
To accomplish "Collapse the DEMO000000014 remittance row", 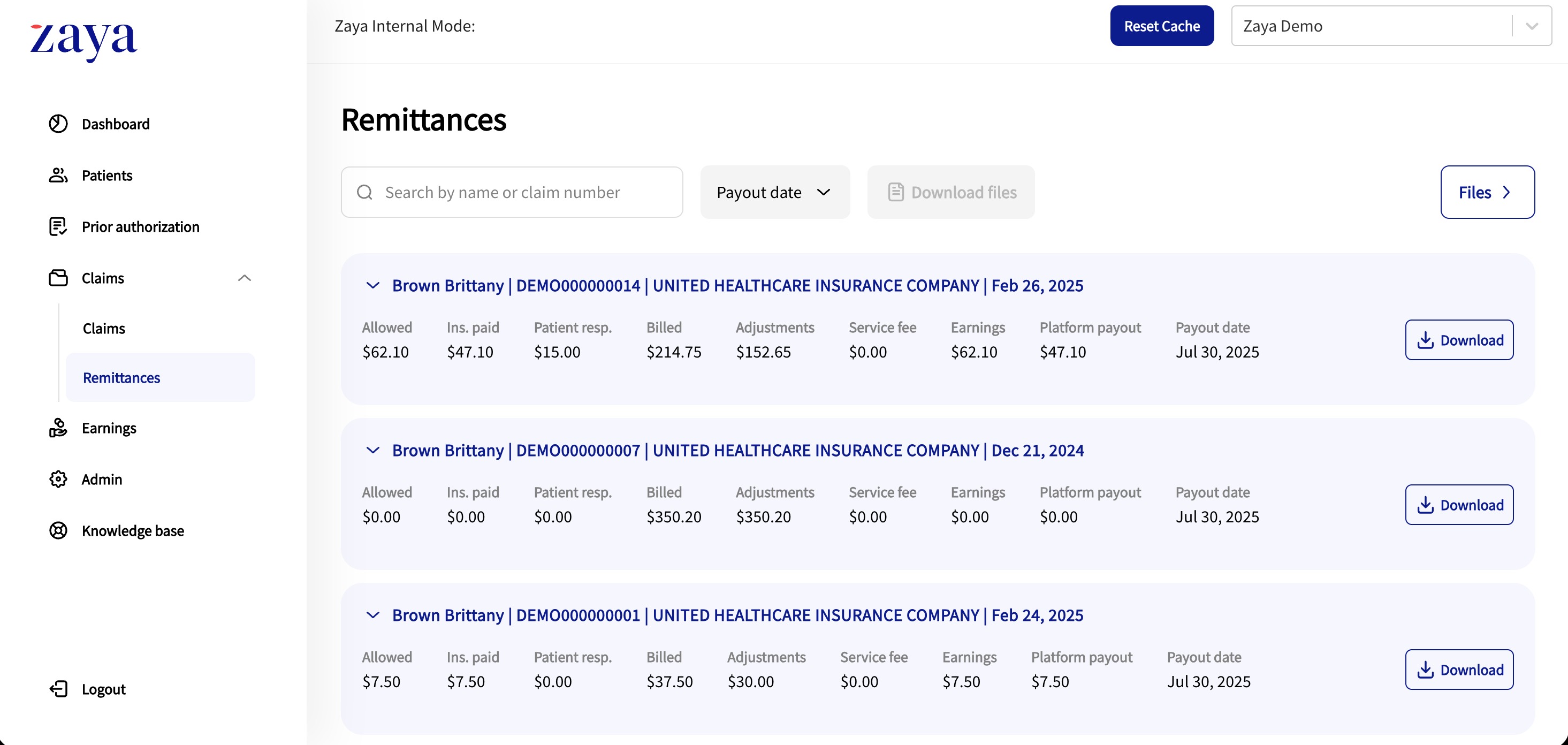I will click(372, 285).
